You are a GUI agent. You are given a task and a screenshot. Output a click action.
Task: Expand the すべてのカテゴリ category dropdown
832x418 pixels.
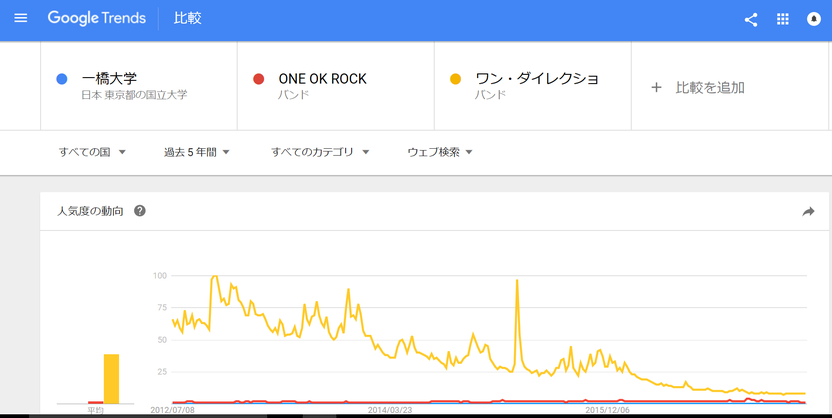coord(320,152)
